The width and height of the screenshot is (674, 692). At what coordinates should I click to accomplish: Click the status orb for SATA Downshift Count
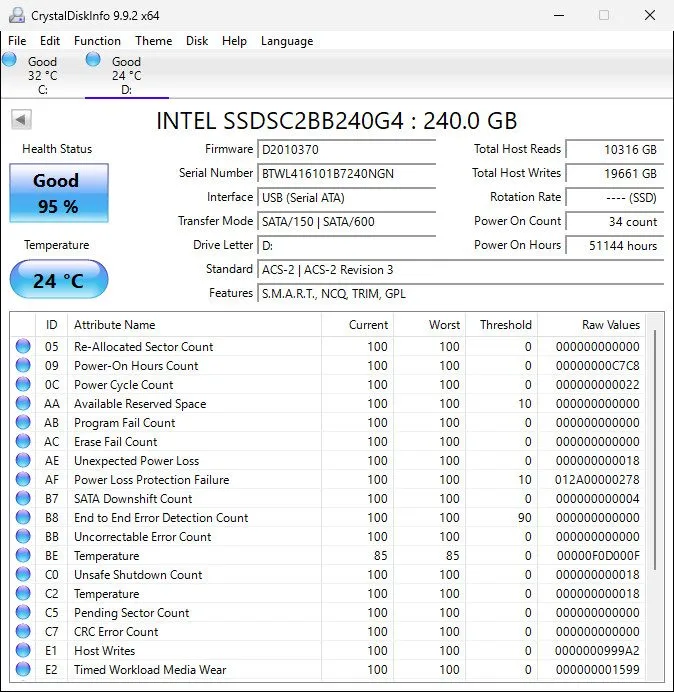23,498
